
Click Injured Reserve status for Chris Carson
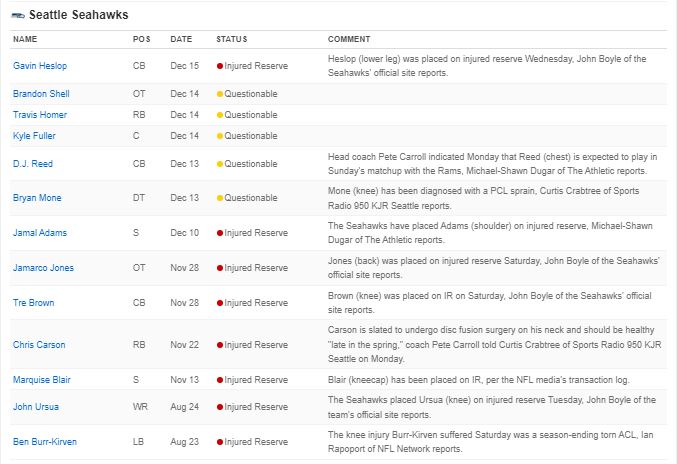point(256,344)
